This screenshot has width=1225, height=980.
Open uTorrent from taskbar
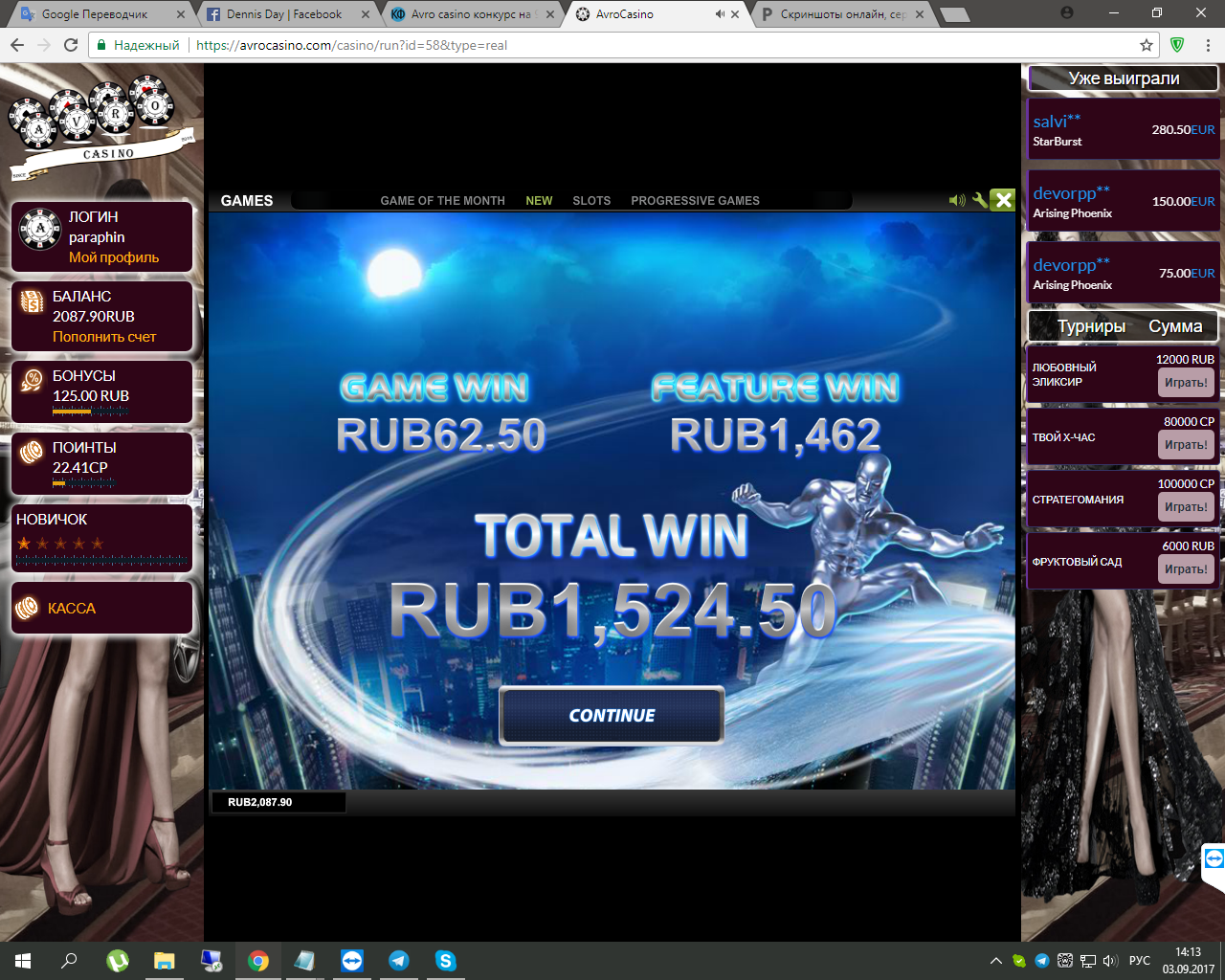pos(118,961)
